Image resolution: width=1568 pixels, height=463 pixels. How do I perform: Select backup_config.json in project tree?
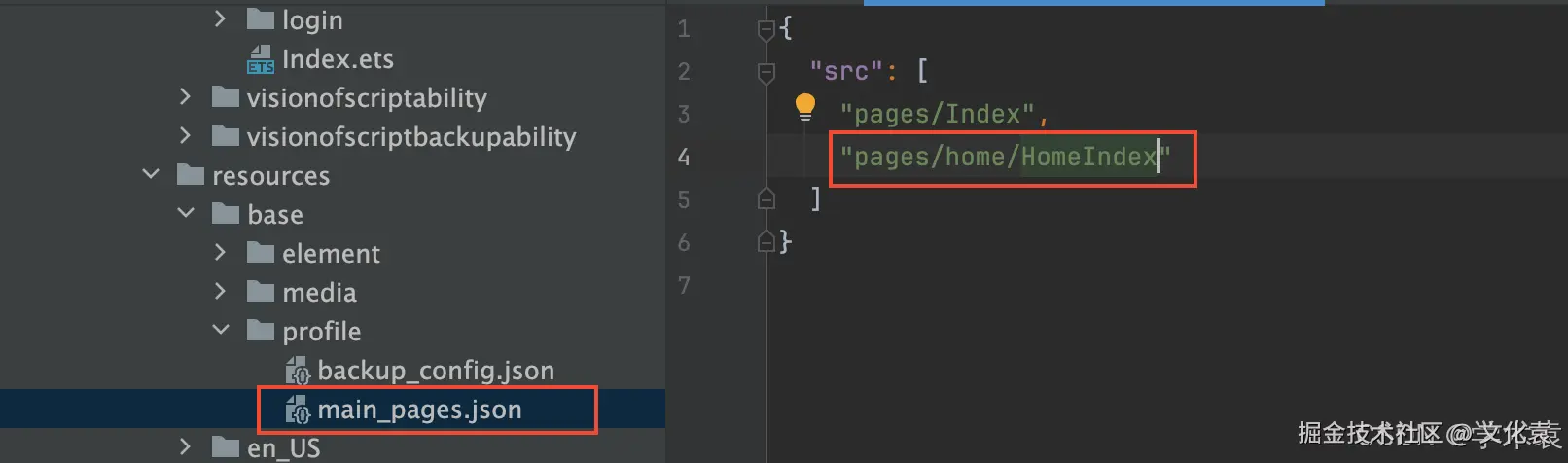(x=436, y=371)
